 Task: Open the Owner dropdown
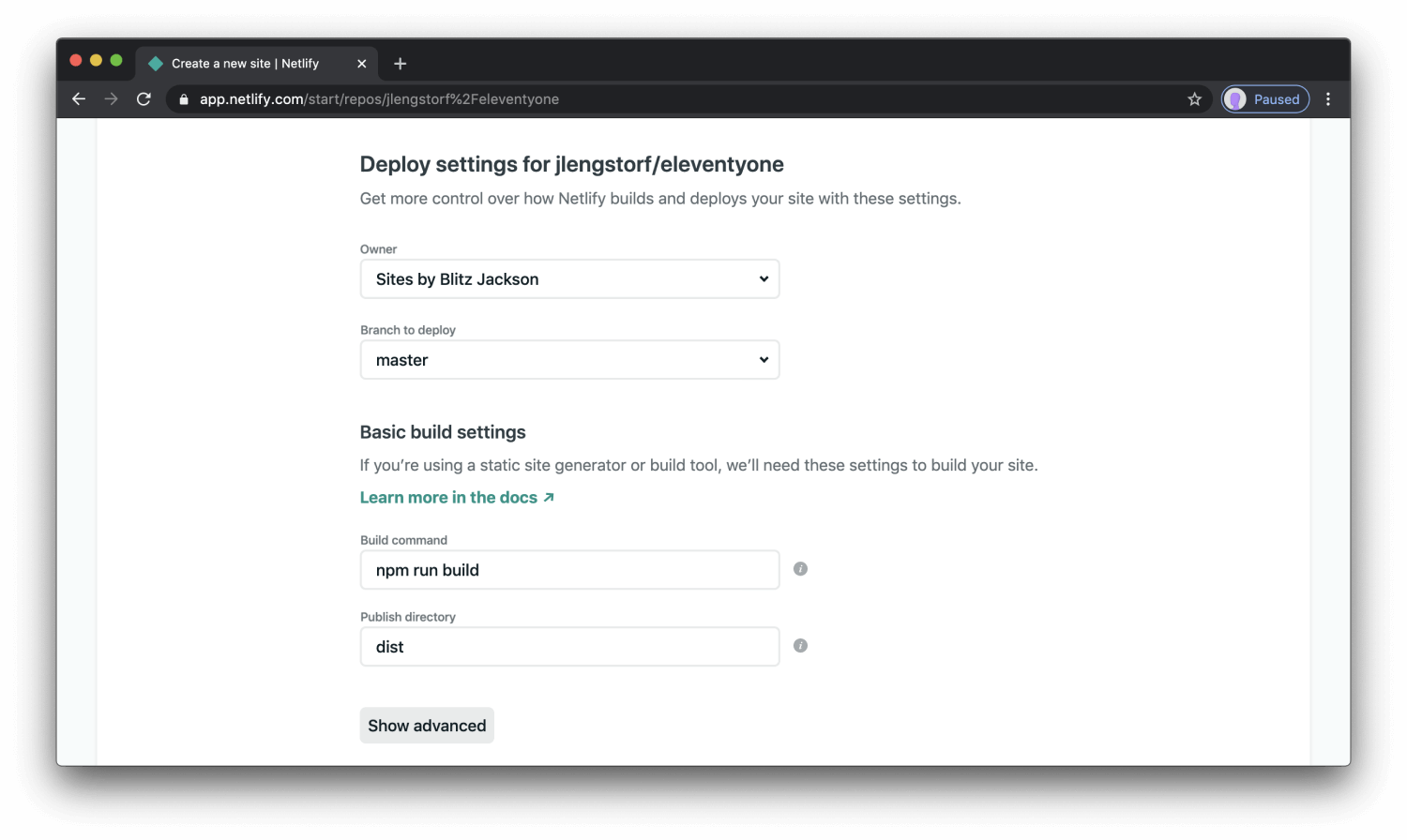tap(569, 278)
